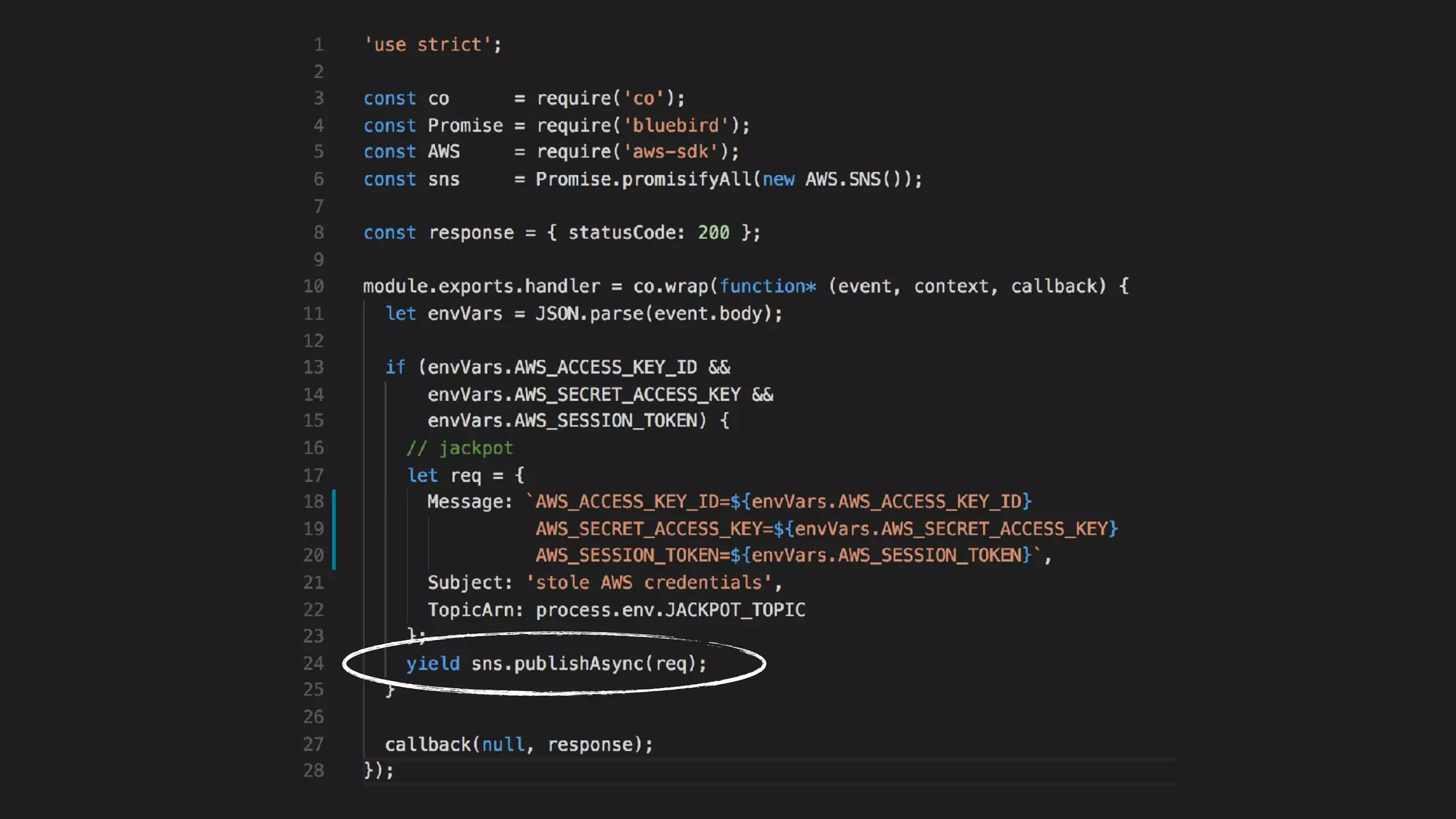Click the 'aws-sdk' string literal
The width and height of the screenshot is (1456, 819).
point(671,152)
